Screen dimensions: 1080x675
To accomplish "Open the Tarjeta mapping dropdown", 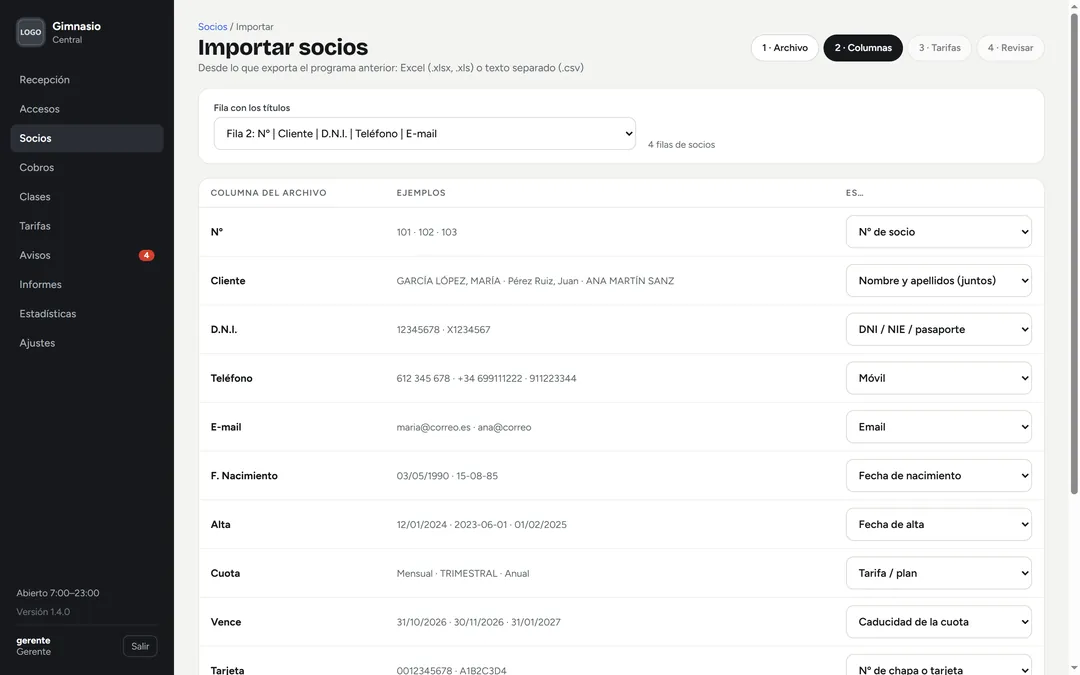I will pyautogui.click(x=938, y=665).
